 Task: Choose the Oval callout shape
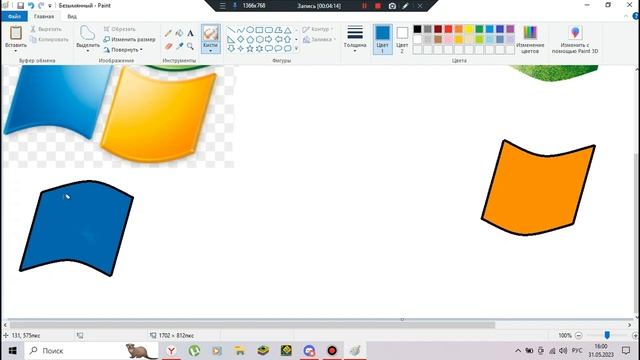278,49
